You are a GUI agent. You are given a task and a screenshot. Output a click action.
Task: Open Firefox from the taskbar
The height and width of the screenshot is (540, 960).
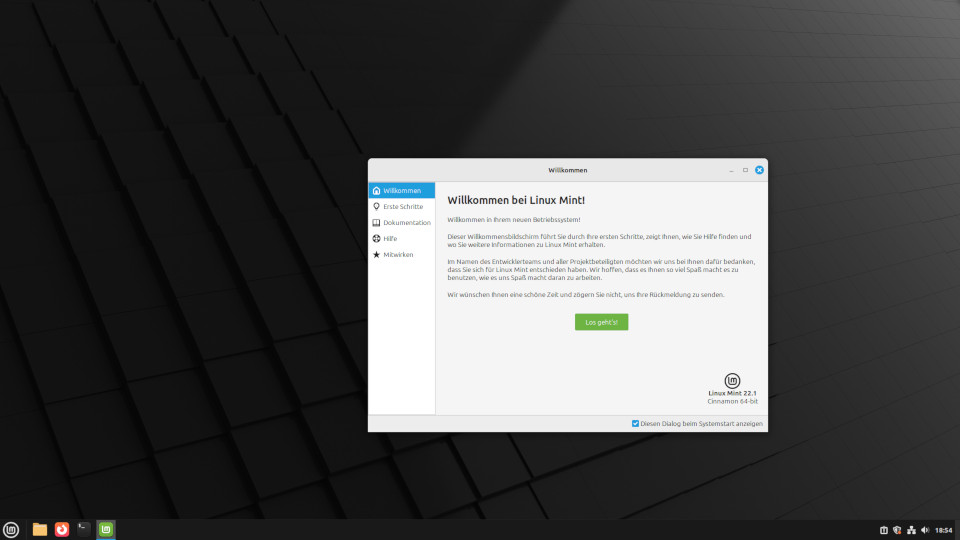coord(62,530)
